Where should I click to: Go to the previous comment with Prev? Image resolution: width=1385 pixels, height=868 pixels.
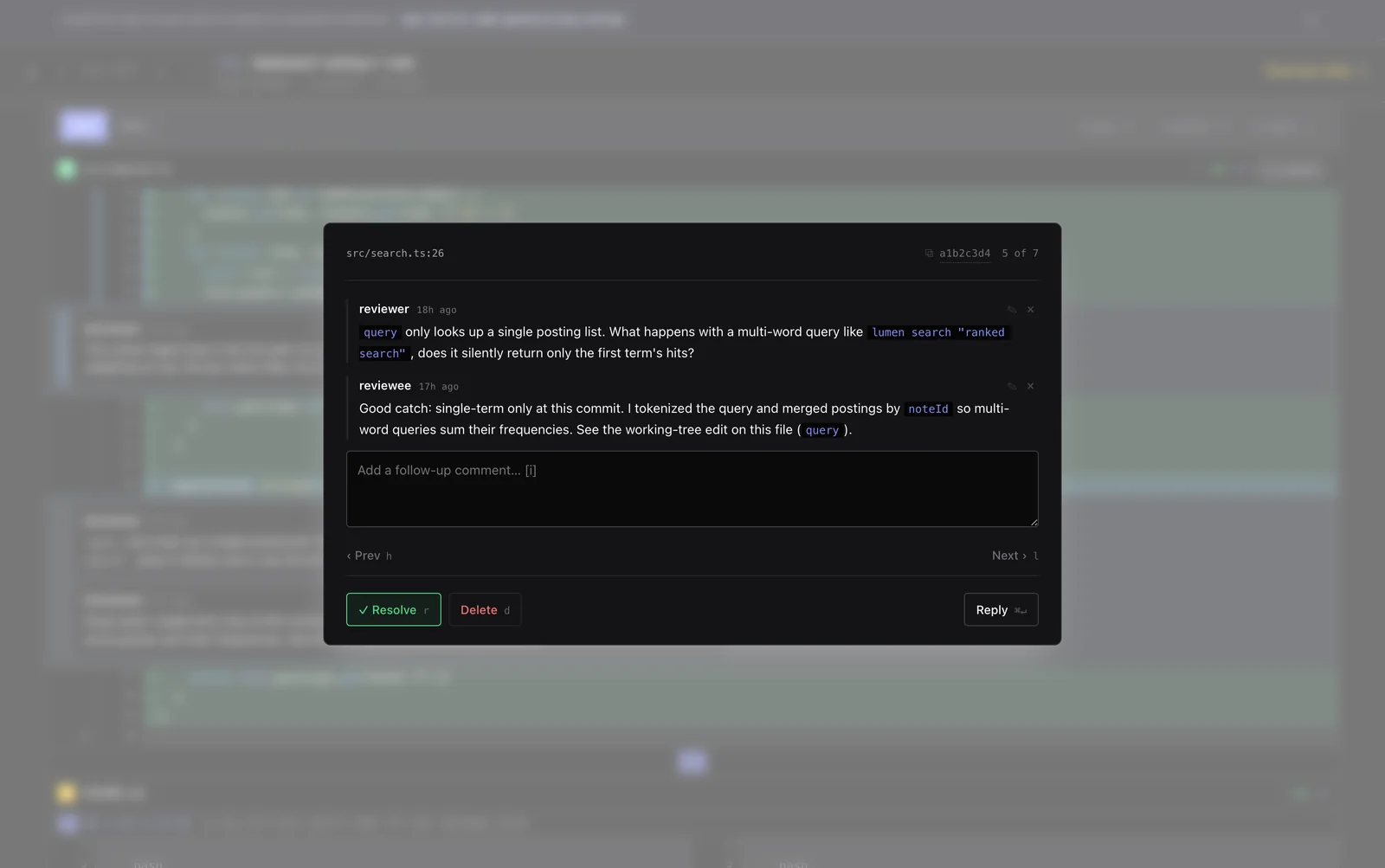(x=369, y=556)
